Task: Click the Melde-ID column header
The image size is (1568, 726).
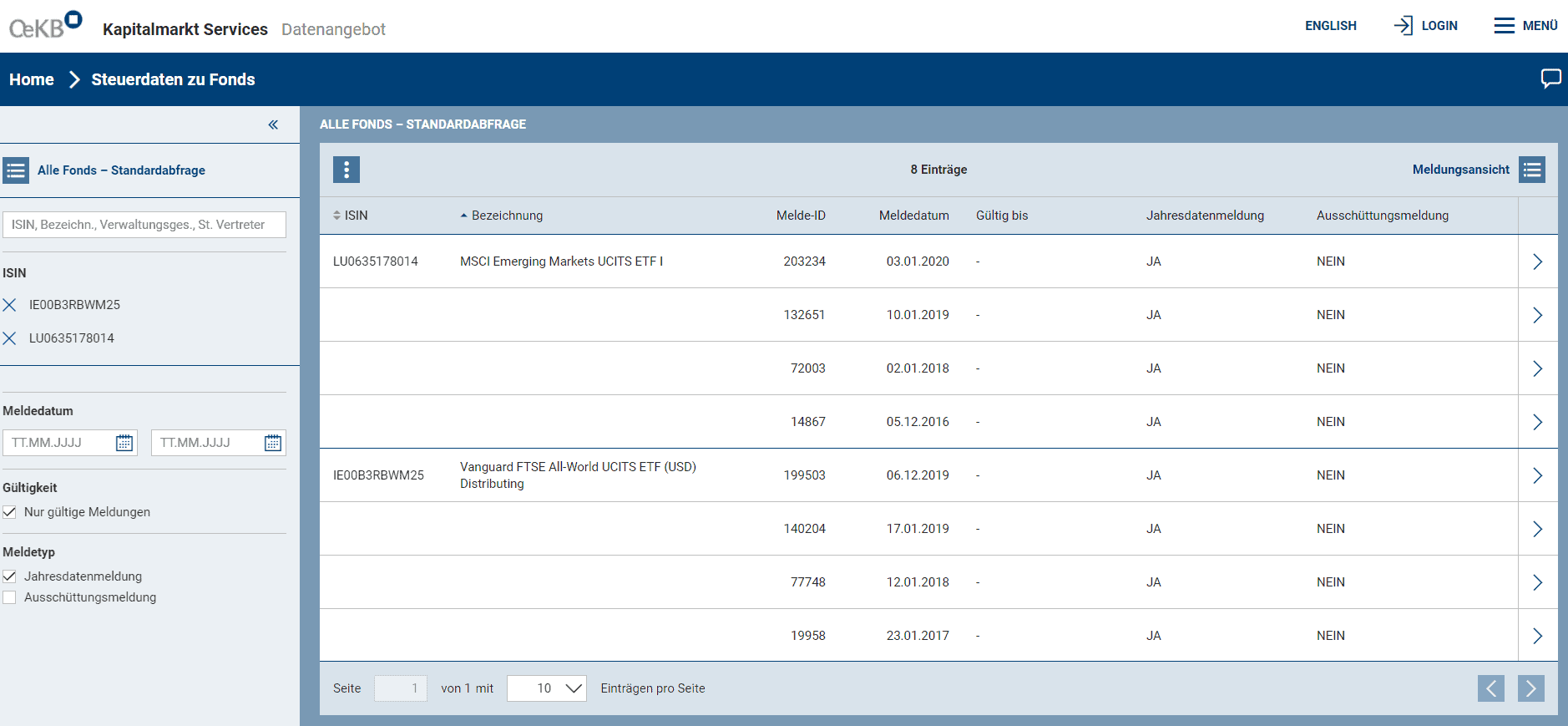Action: point(801,216)
